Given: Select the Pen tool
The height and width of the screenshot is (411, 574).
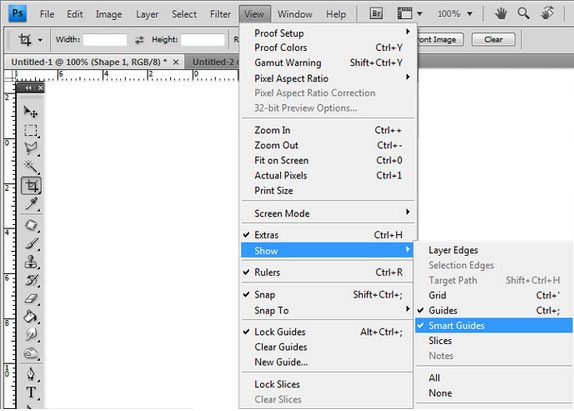Looking at the screenshot, I should pos(31,374).
